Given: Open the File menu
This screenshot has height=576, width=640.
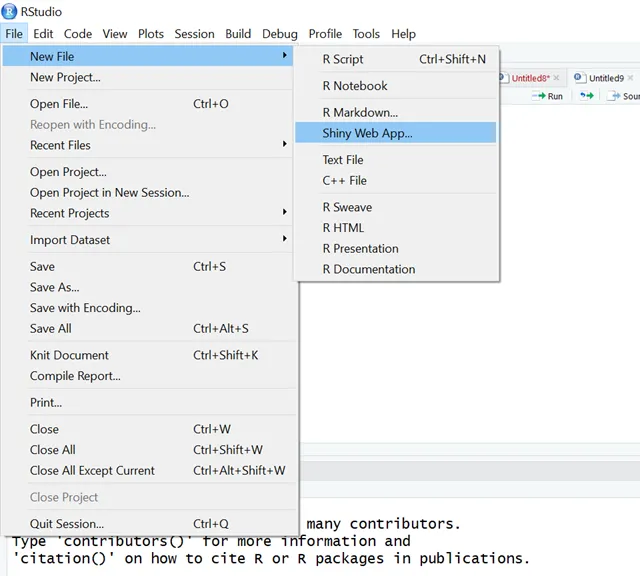Looking at the screenshot, I should [x=14, y=34].
